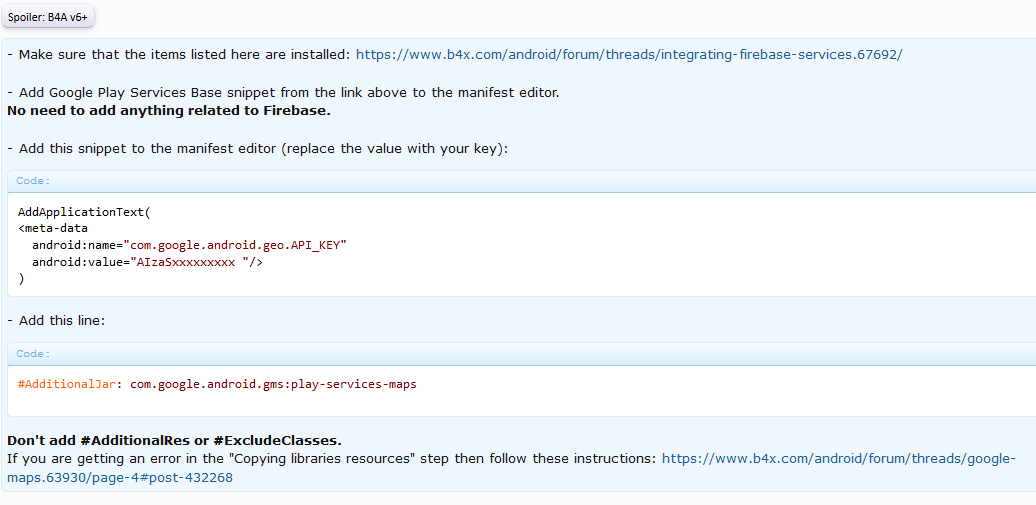Click the Code: header above #AdditionalJar
The height and width of the screenshot is (505, 1036).
(x=33, y=354)
